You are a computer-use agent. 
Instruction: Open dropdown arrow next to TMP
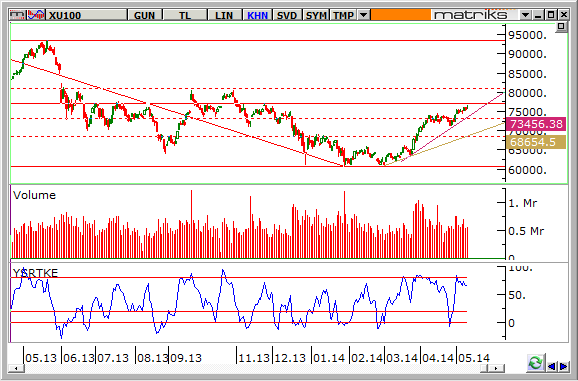pos(363,15)
